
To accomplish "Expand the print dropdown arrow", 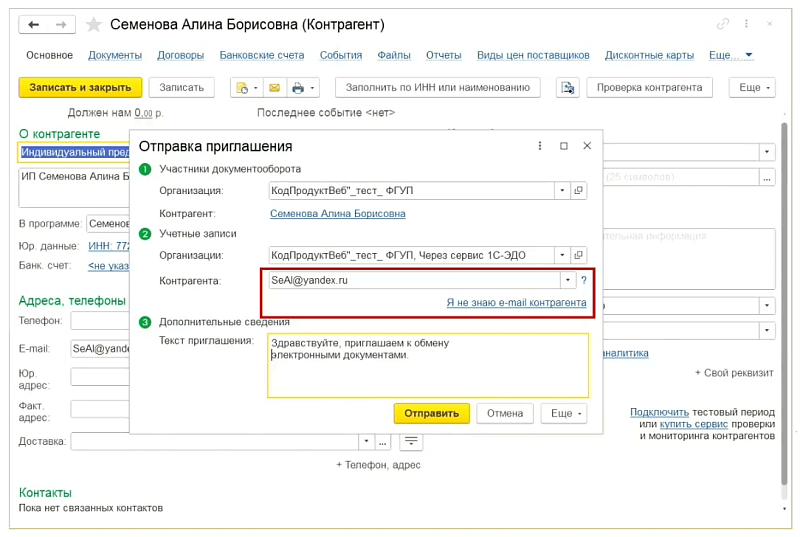I will click(x=312, y=88).
